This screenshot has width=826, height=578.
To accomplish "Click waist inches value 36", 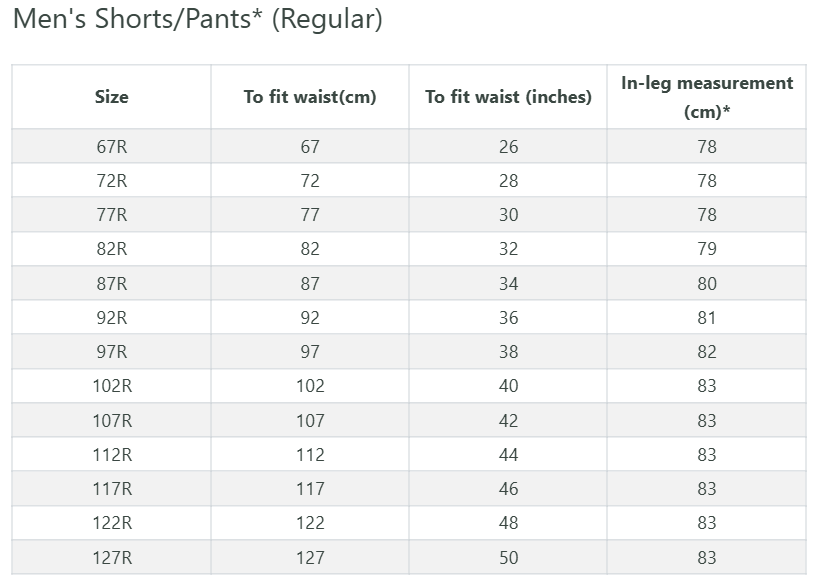I will click(x=508, y=318).
